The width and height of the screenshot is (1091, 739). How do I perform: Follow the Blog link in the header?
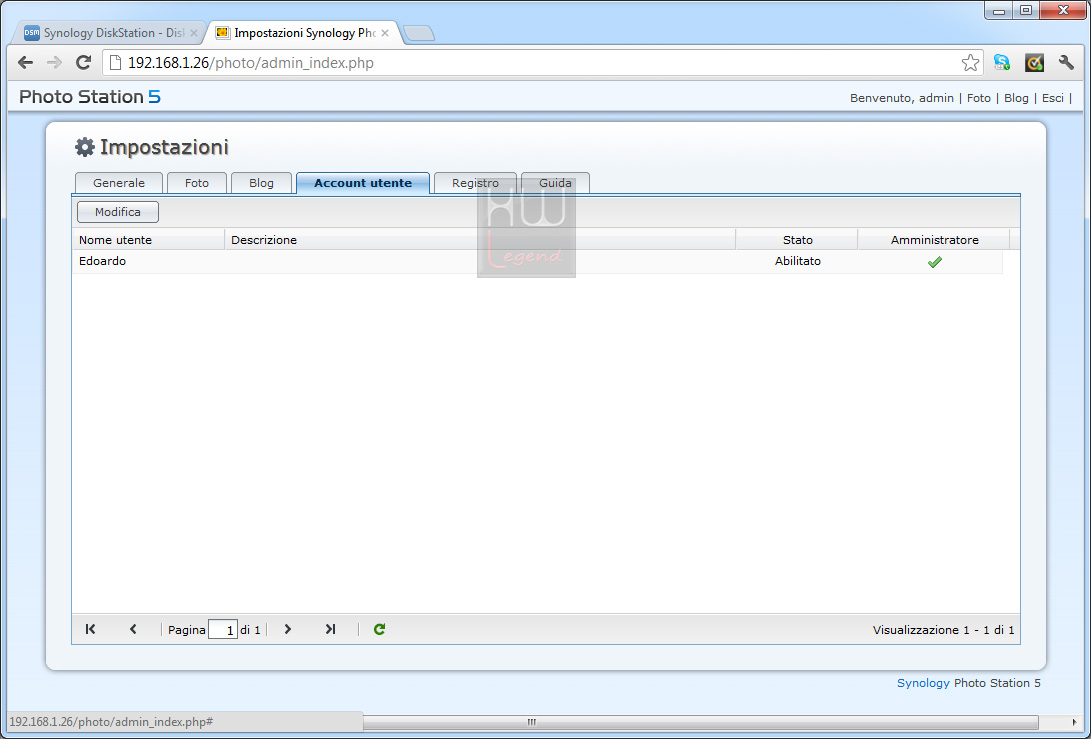1016,98
